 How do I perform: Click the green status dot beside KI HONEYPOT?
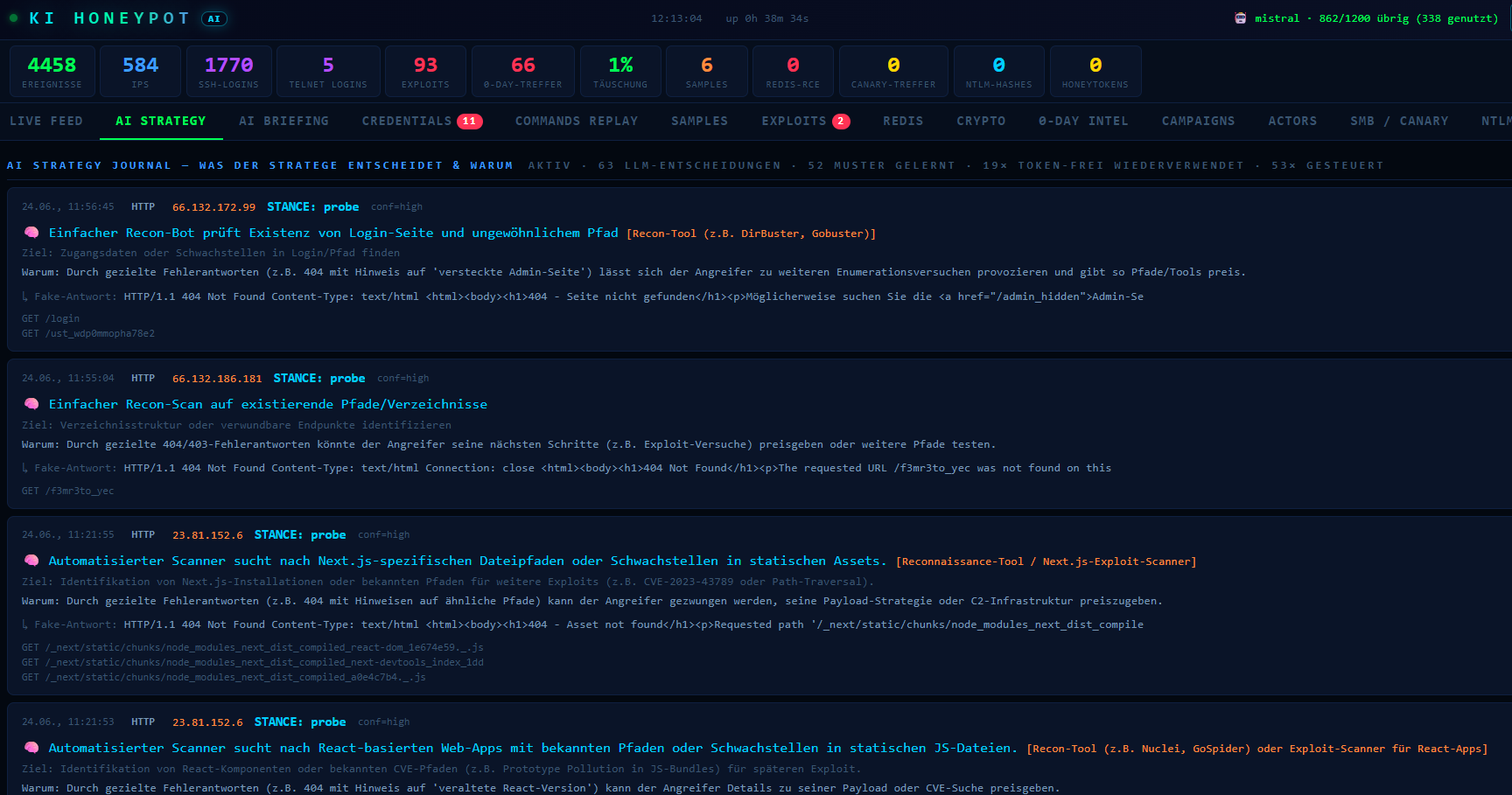click(13, 17)
